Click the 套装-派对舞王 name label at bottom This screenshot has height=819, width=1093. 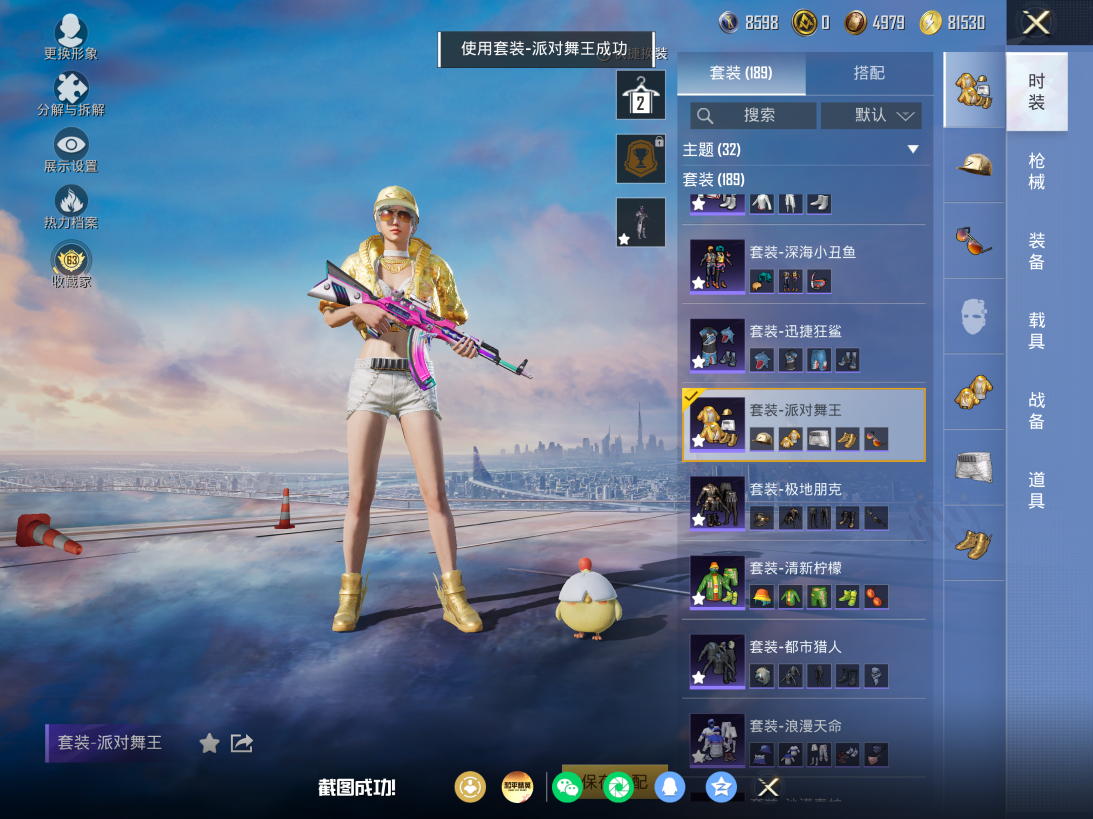[109, 743]
